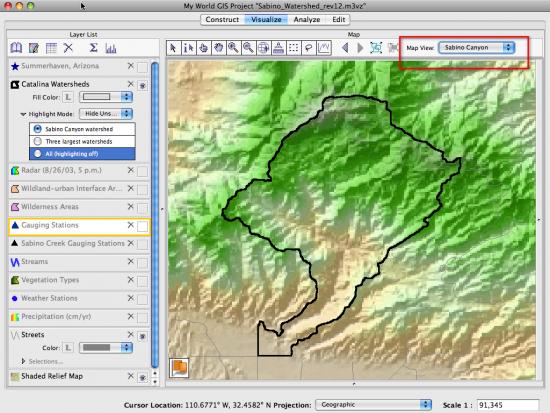Click the star icon of Summerhaven, Arizona layer
This screenshot has width=550, height=413.
pos(15,66)
